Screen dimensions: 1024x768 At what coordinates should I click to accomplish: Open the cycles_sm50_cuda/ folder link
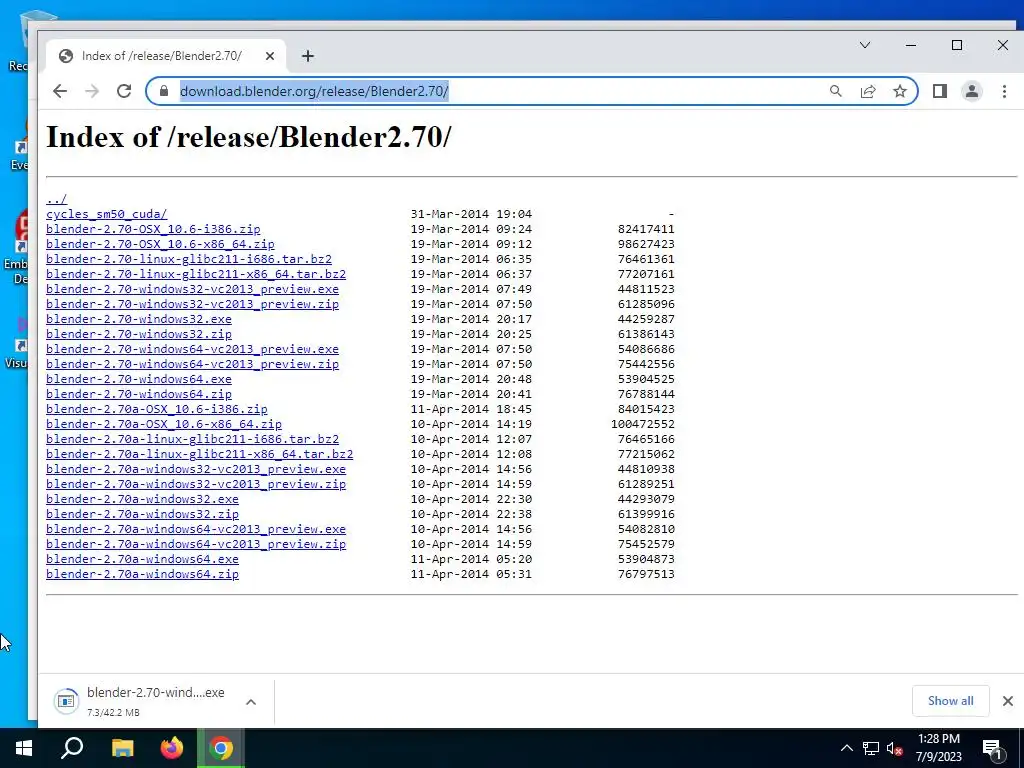106,214
